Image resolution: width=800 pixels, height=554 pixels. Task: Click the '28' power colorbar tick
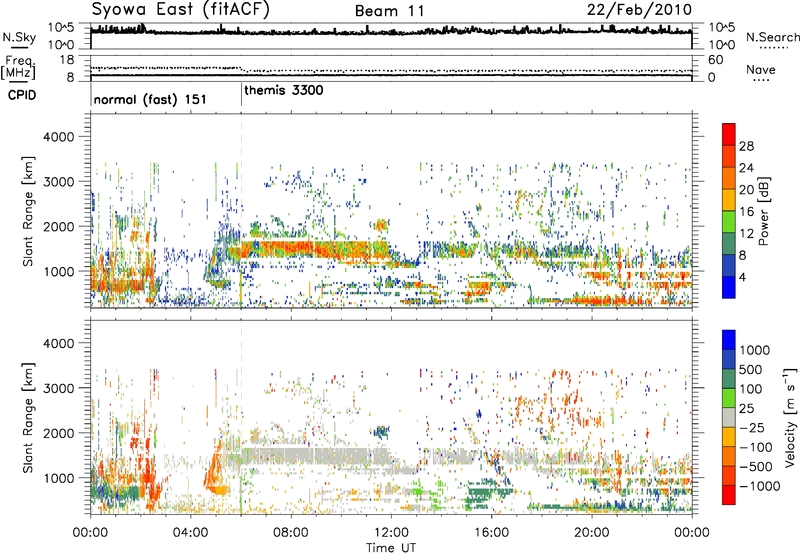point(746,146)
